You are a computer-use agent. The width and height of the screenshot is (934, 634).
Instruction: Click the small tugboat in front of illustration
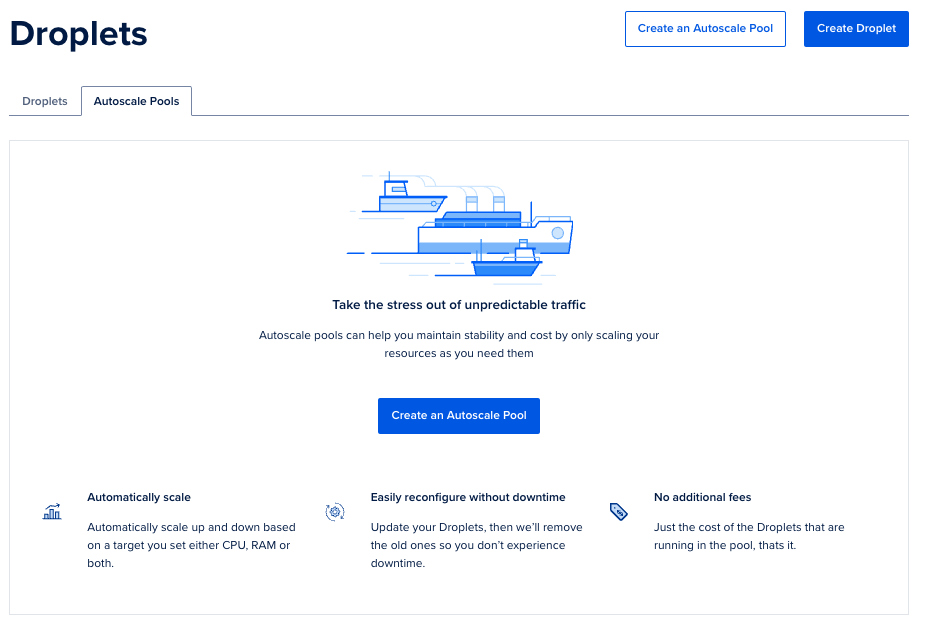tap(507, 262)
